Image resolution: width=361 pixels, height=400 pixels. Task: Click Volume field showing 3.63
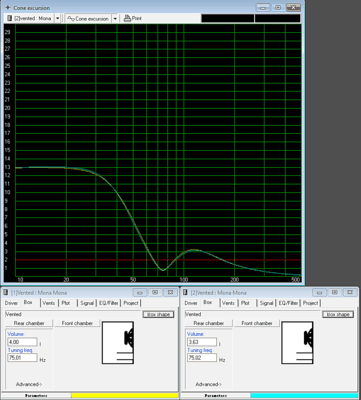point(202,342)
